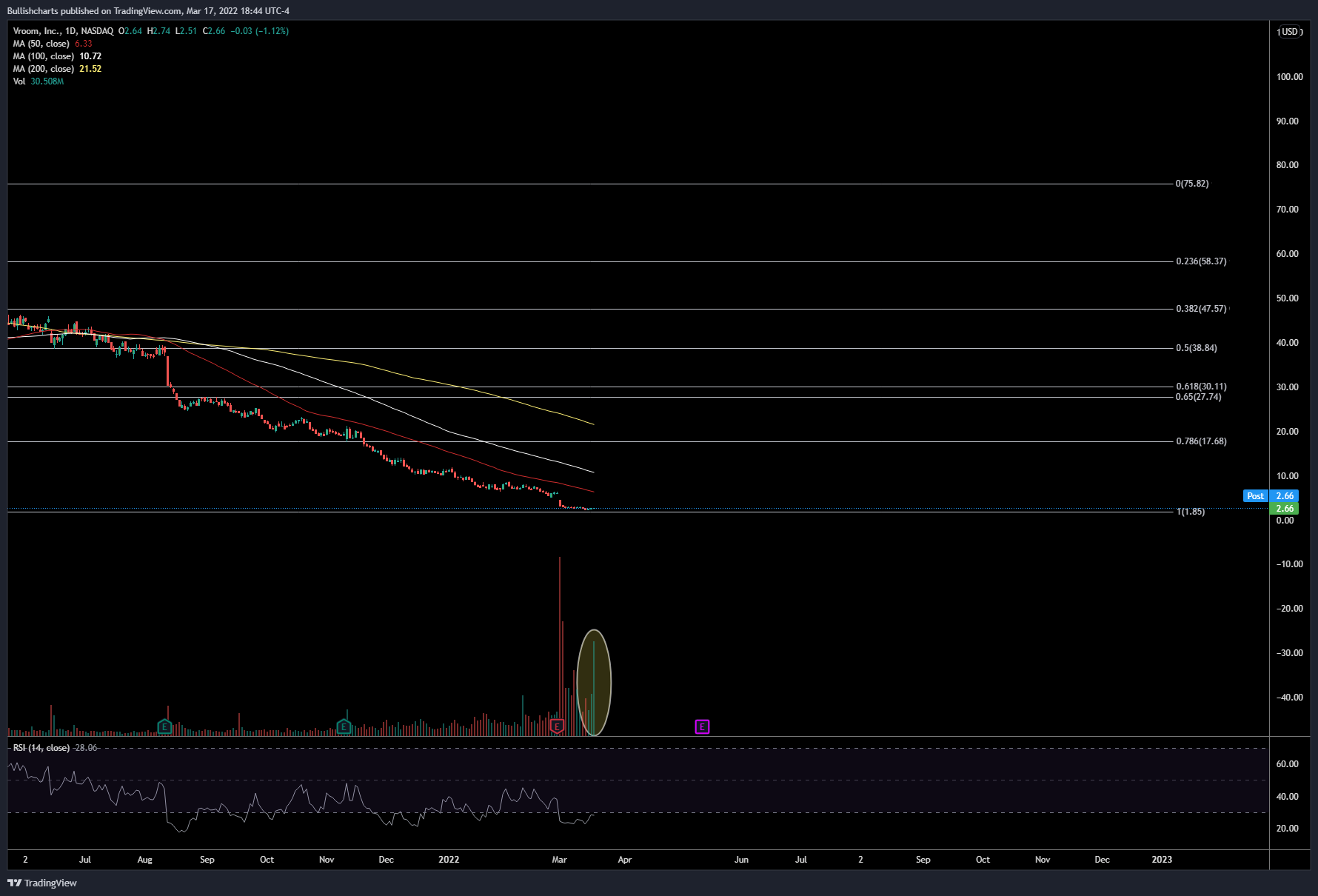Click the 50.00 price axis label

[x=1288, y=298]
